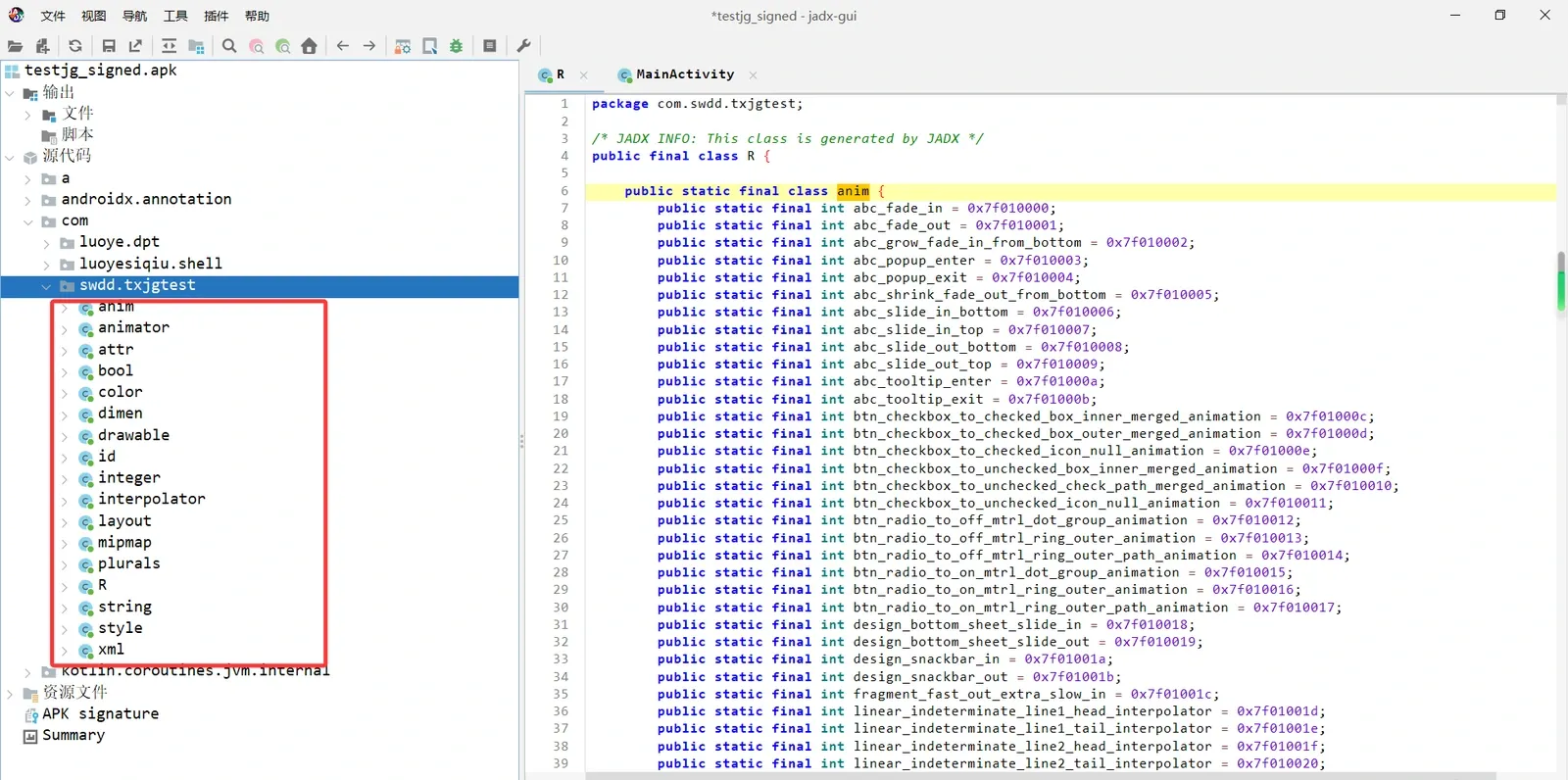Open the 插件 menu

click(x=217, y=16)
